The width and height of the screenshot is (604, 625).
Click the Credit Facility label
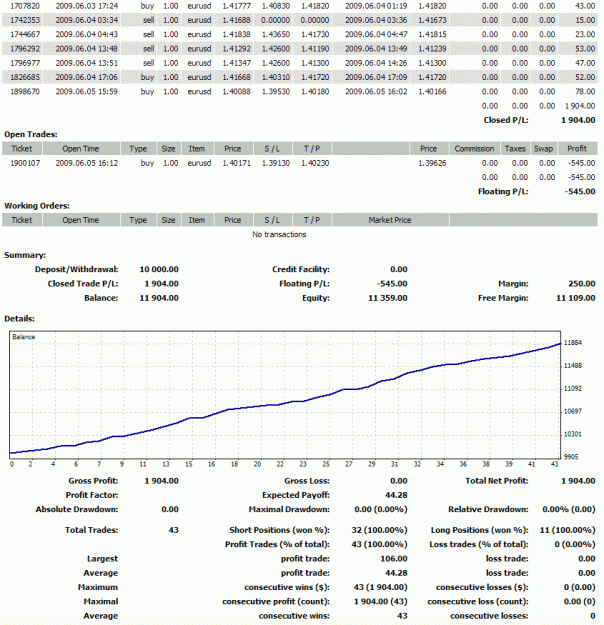tap(301, 269)
